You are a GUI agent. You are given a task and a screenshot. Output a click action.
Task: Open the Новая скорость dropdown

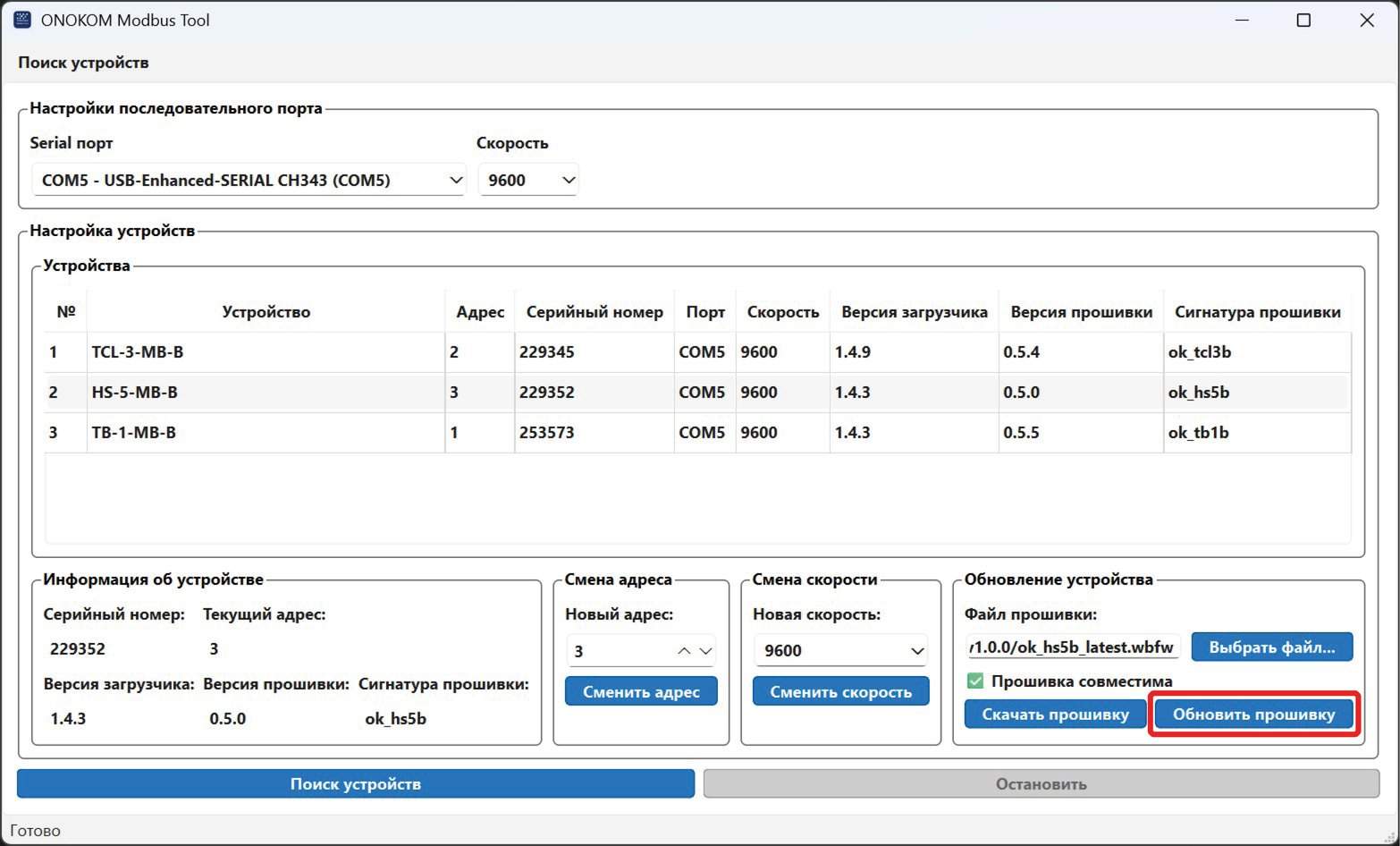(840, 650)
